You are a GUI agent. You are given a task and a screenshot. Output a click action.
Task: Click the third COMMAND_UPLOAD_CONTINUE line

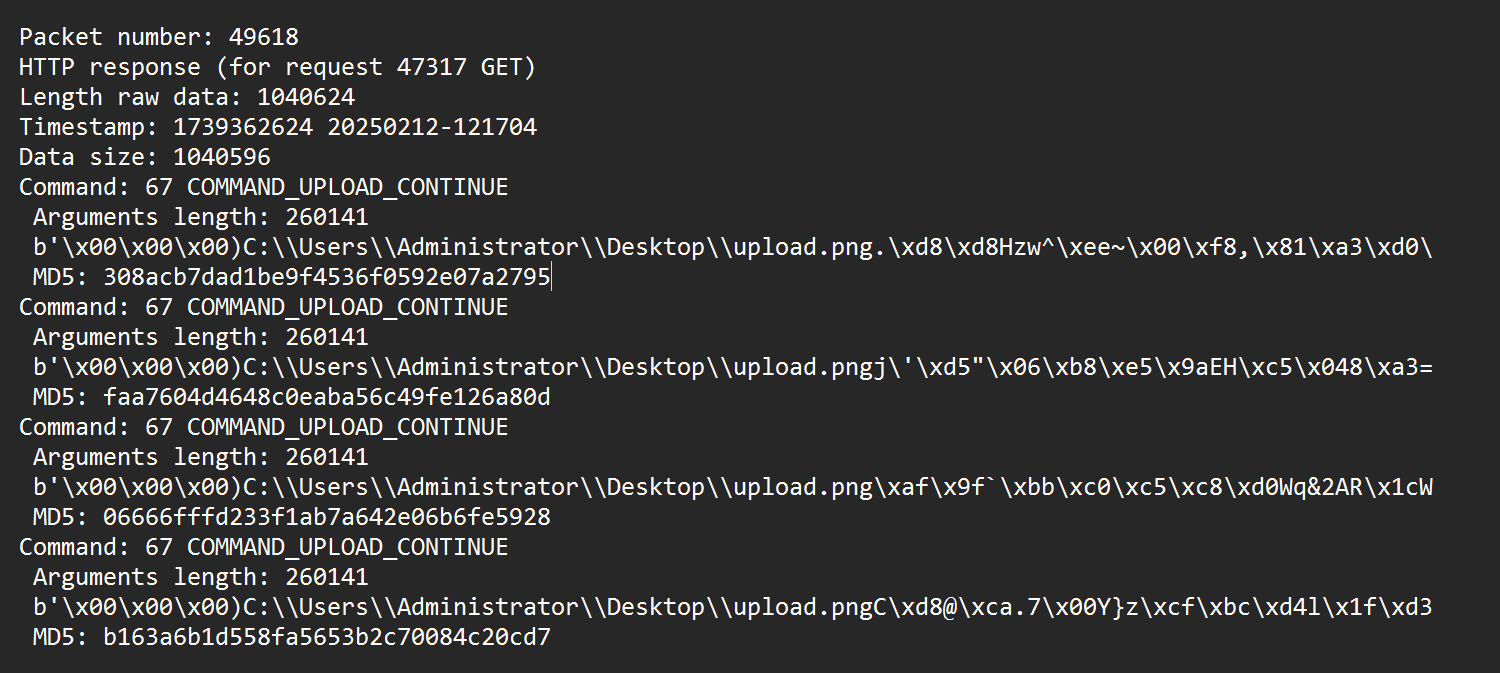(264, 427)
